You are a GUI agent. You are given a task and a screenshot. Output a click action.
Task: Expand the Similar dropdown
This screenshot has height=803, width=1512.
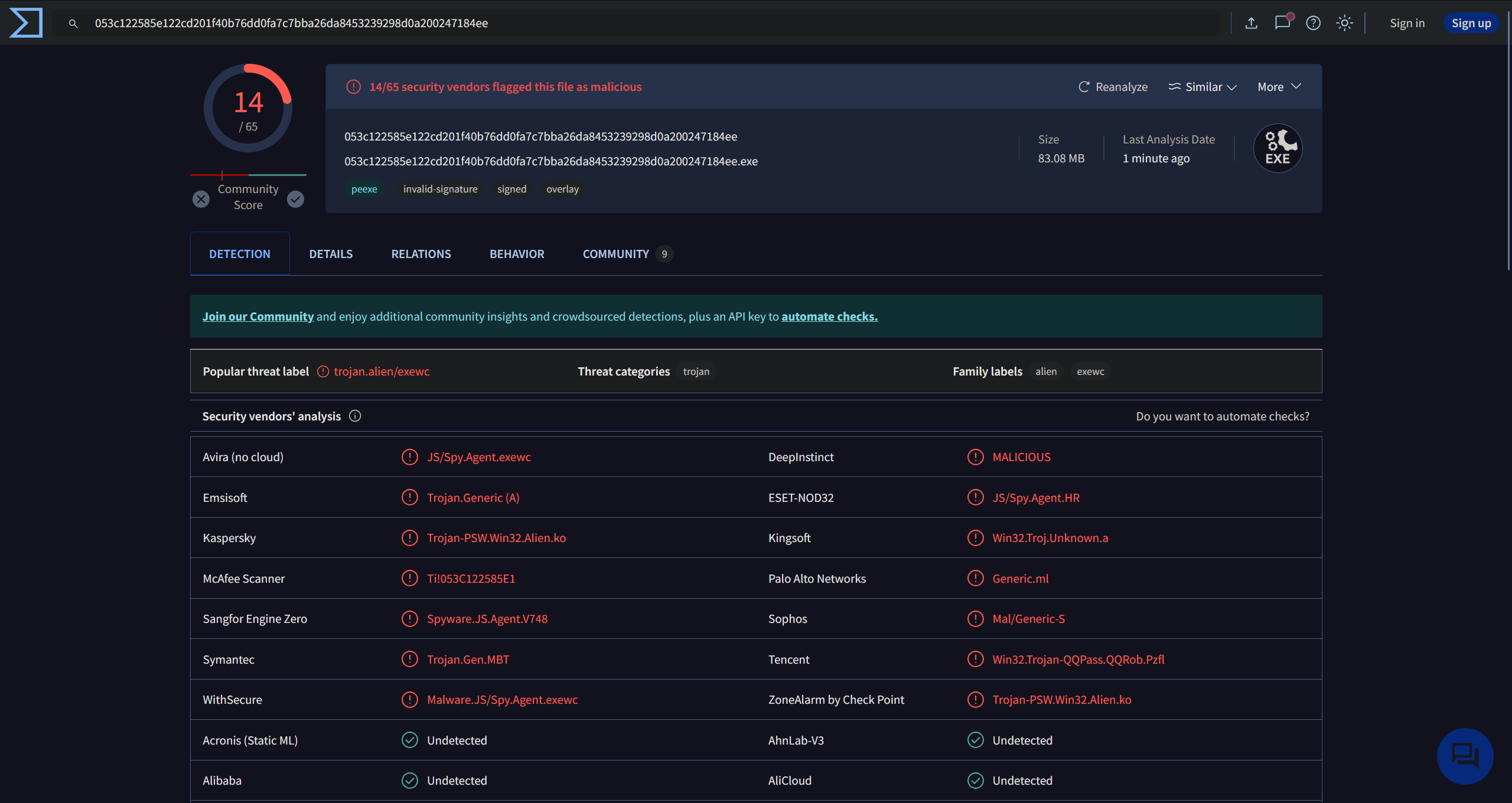click(1203, 87)
